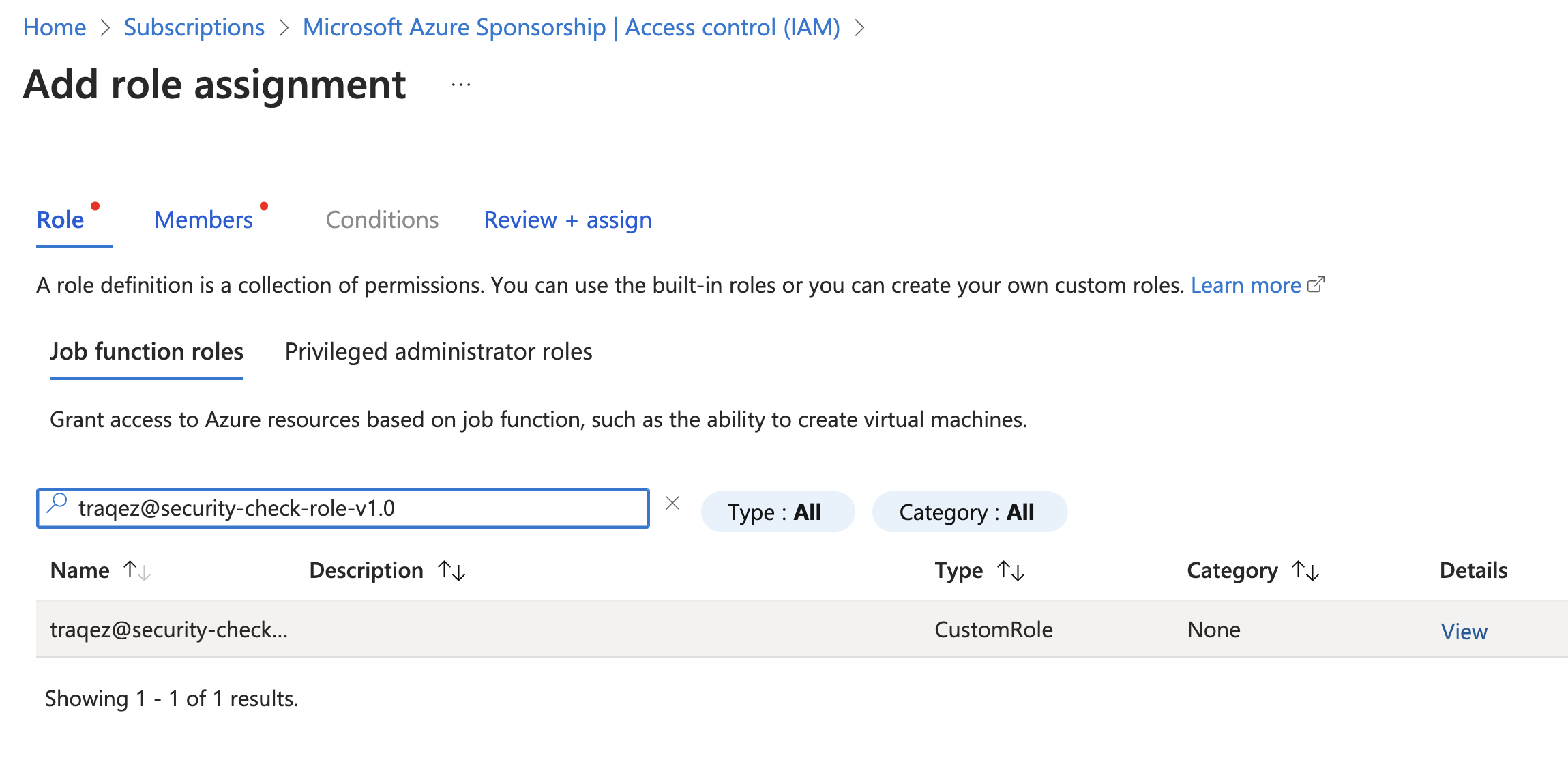This screenshot has width=1568, height=758.
Task: Go to Review + assign tab
Action: point(567,220)
